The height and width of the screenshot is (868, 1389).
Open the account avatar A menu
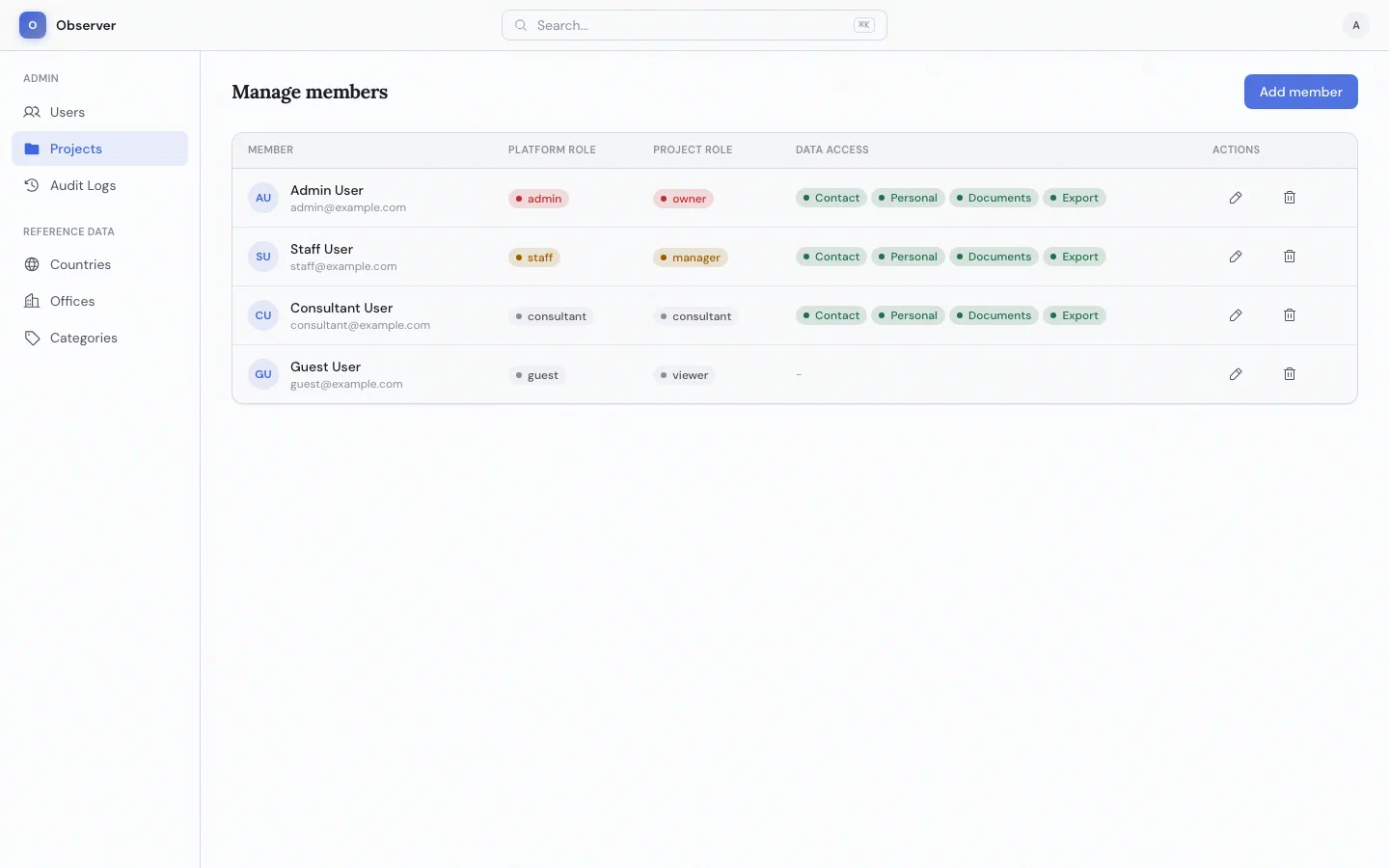coord(1356,25)
